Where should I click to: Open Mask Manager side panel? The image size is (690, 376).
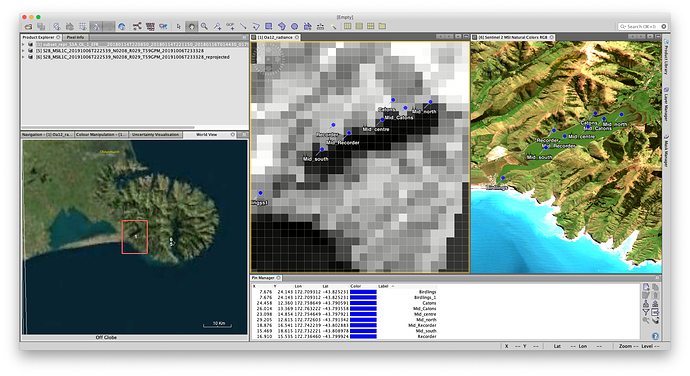click(x=666, y=151)
